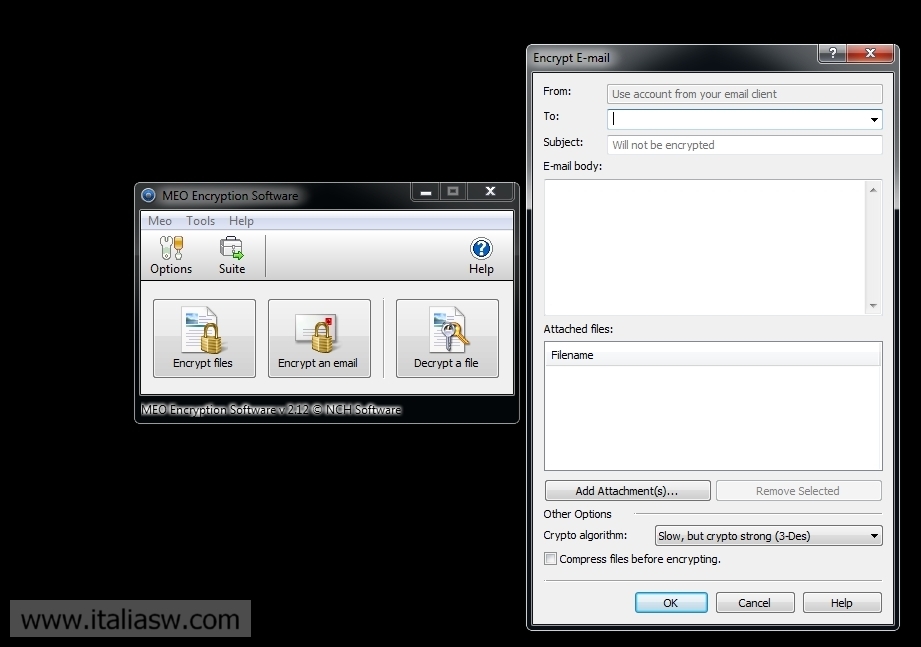Click the help question mark on Encrypt E-mail dialog
This screenshot has height=647, width=921.
[832, 53]
